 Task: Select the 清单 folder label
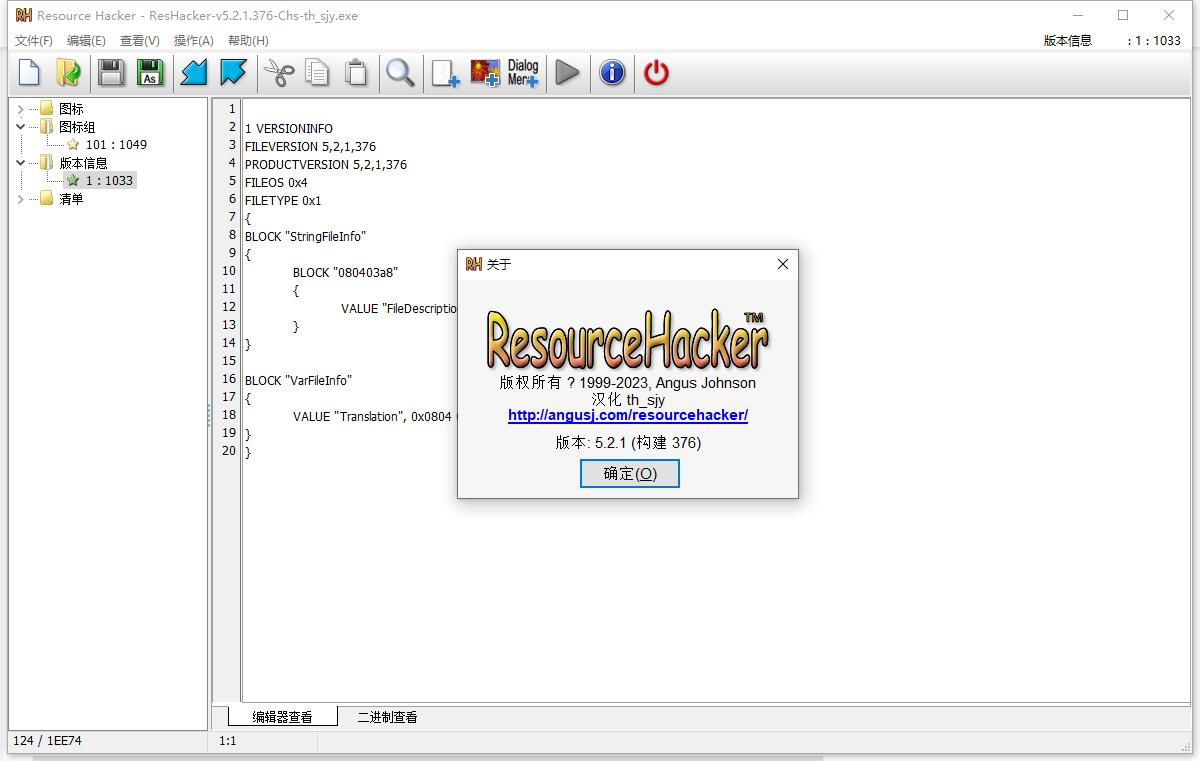click(x=71, y=199)
